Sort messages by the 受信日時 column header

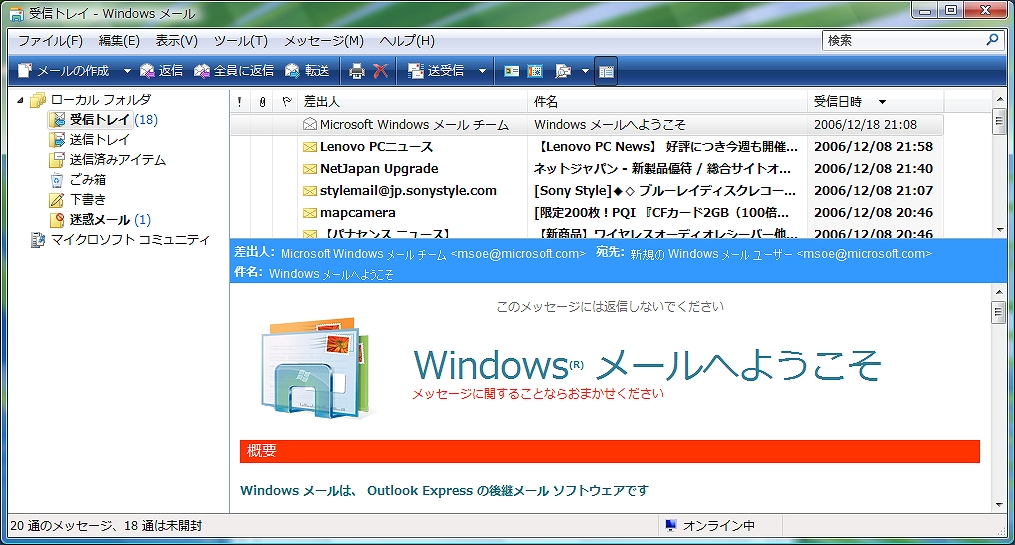point(838,102)
